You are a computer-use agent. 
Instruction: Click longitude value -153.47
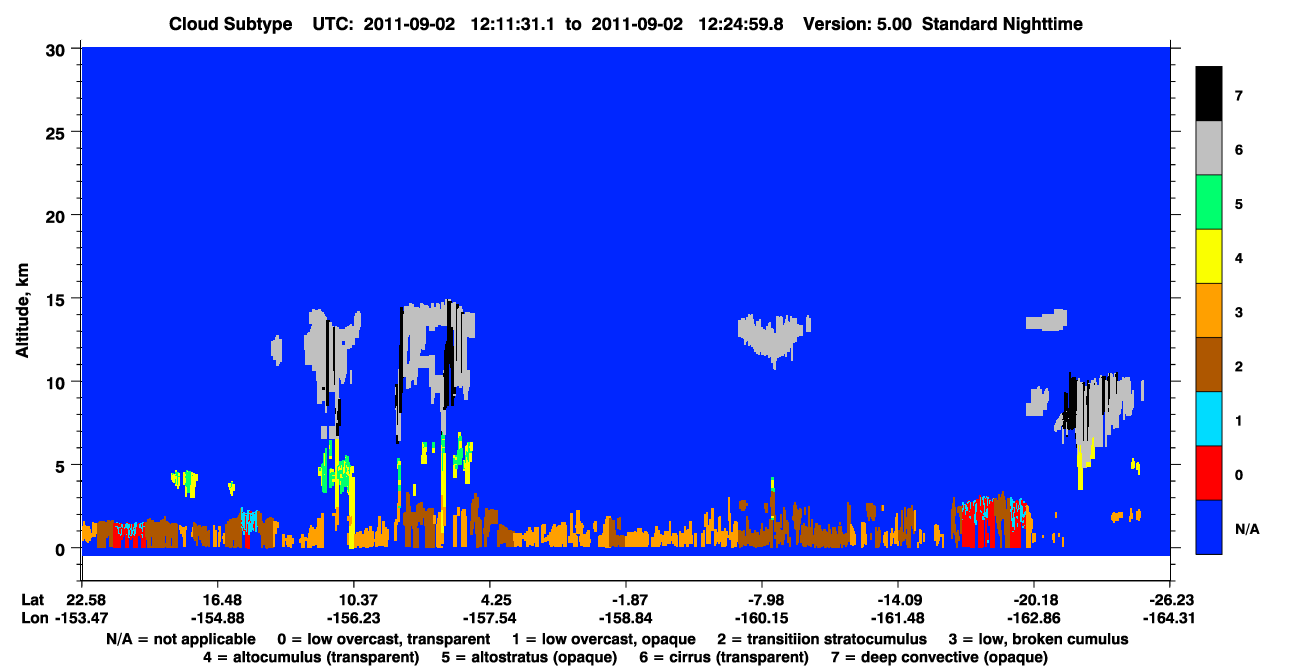point(81,618)
